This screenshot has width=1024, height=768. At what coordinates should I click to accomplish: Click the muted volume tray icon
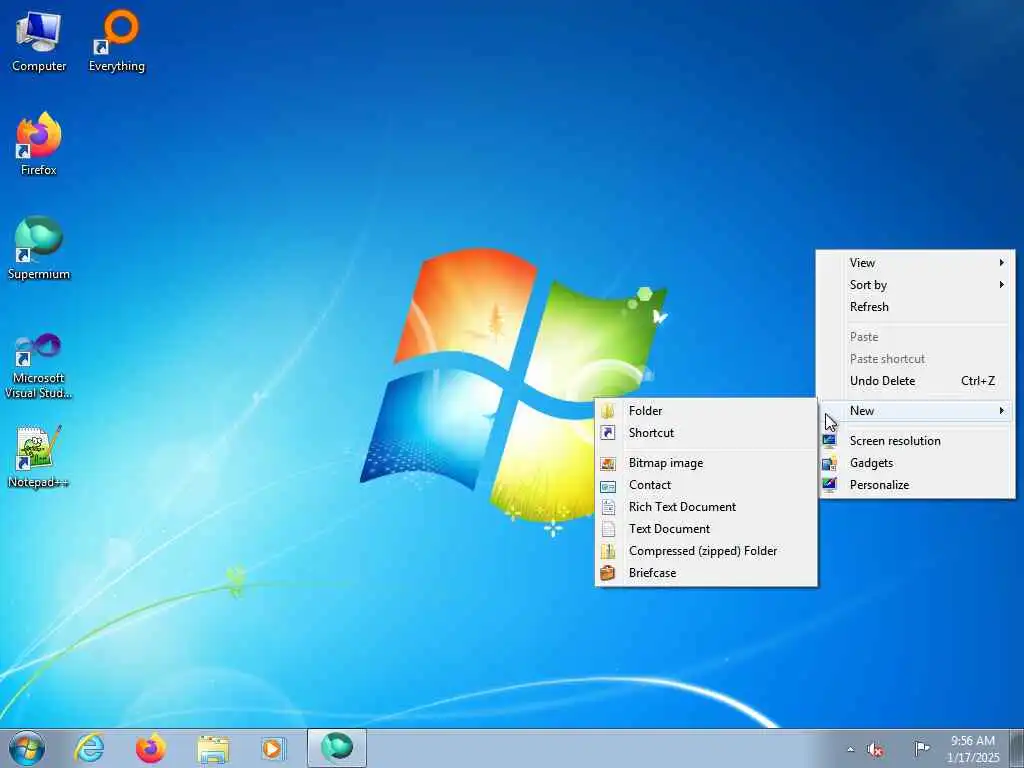(x=875, y=749)
